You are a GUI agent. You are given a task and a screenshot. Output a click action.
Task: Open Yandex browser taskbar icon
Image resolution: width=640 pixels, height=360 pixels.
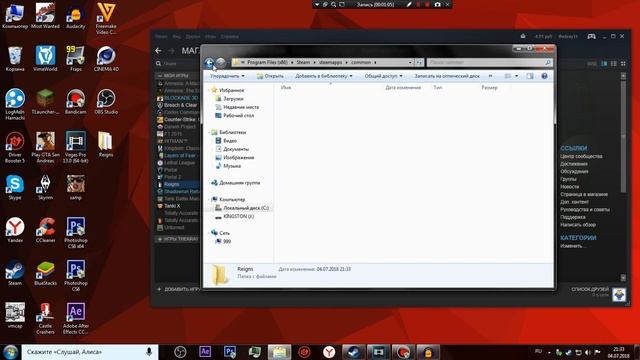(329, 351)
